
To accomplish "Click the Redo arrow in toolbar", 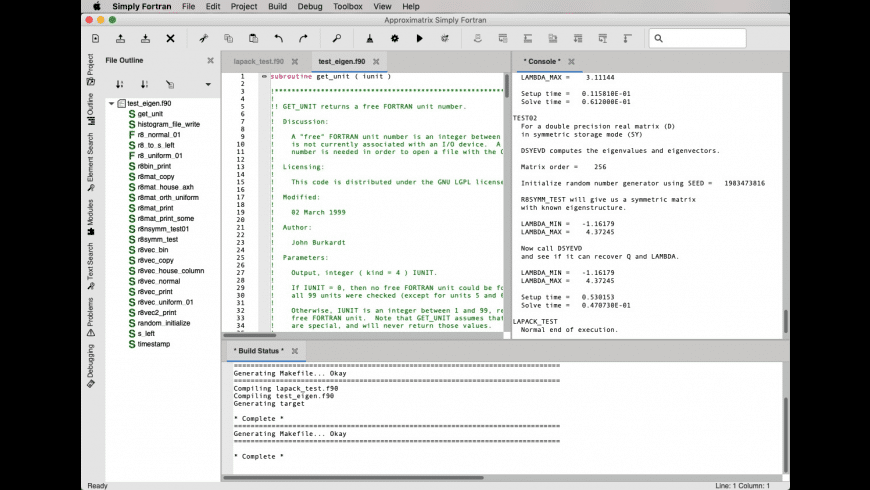I will click(303, 38).
